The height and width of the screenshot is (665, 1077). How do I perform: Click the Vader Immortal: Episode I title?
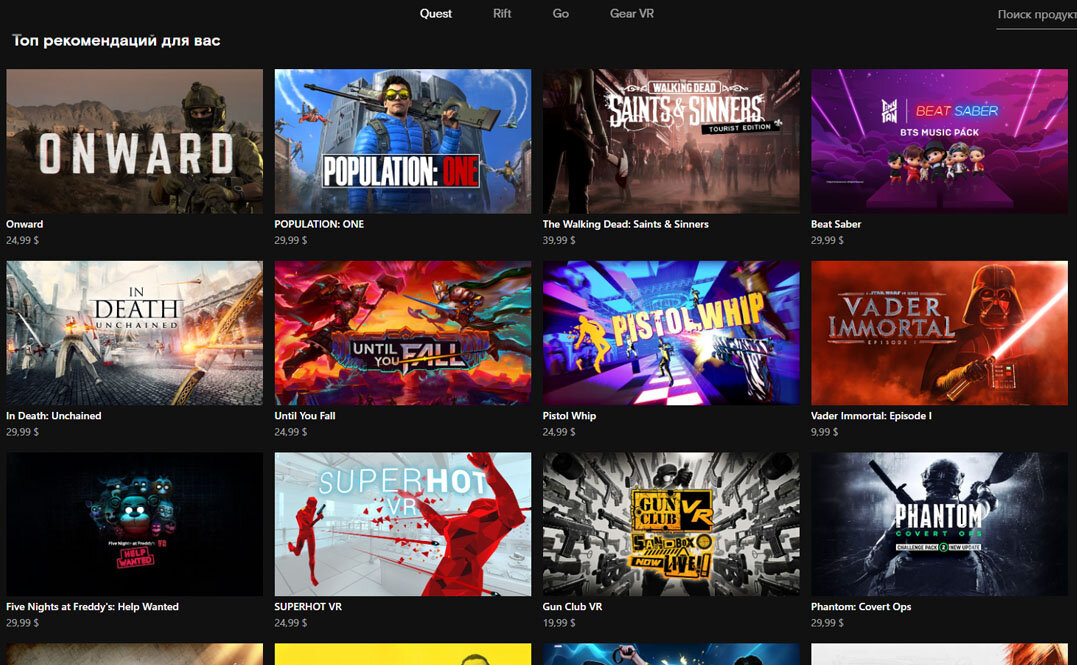tap(872, 416)
